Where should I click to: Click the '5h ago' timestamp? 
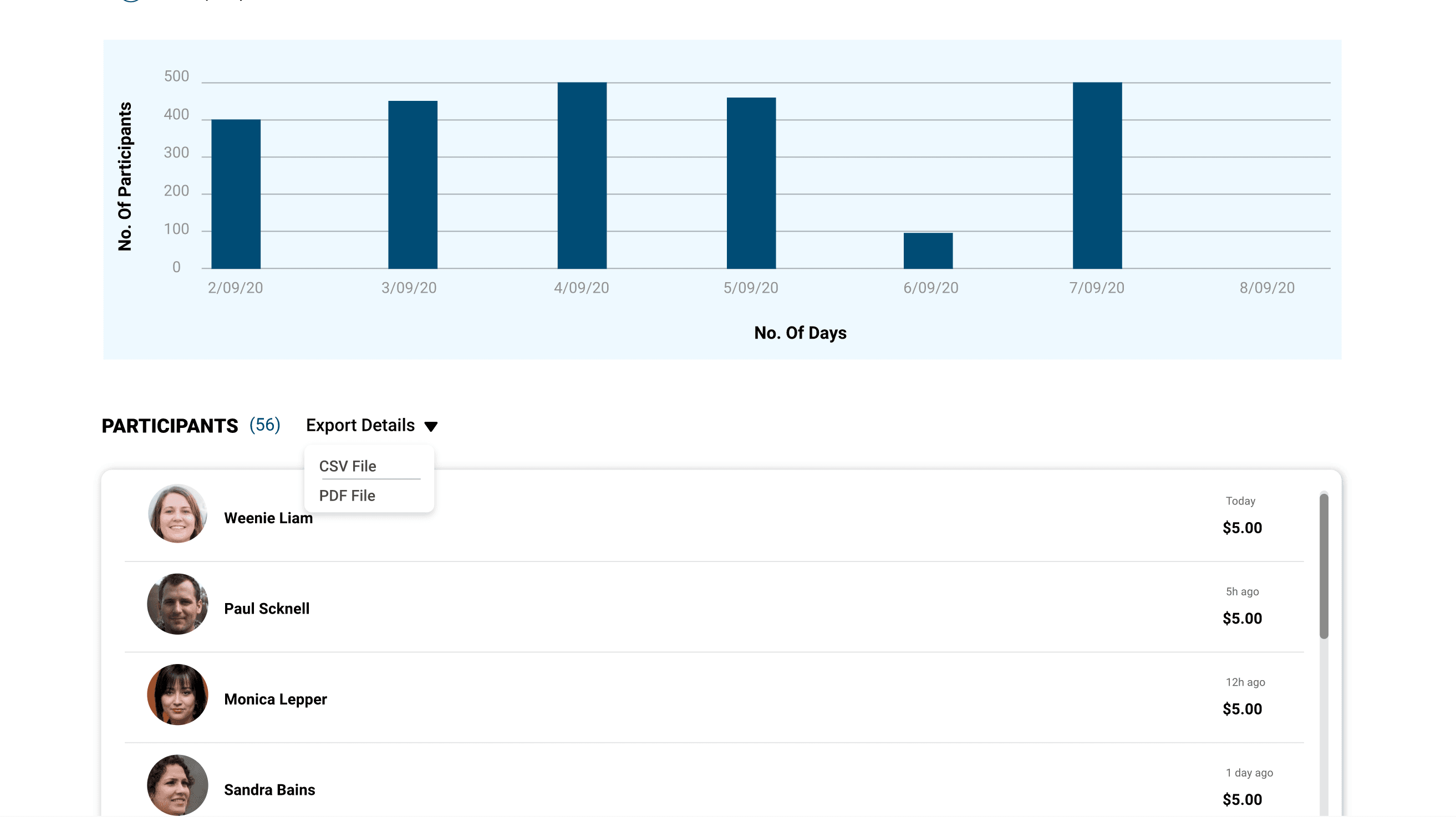pos(1243,591)
